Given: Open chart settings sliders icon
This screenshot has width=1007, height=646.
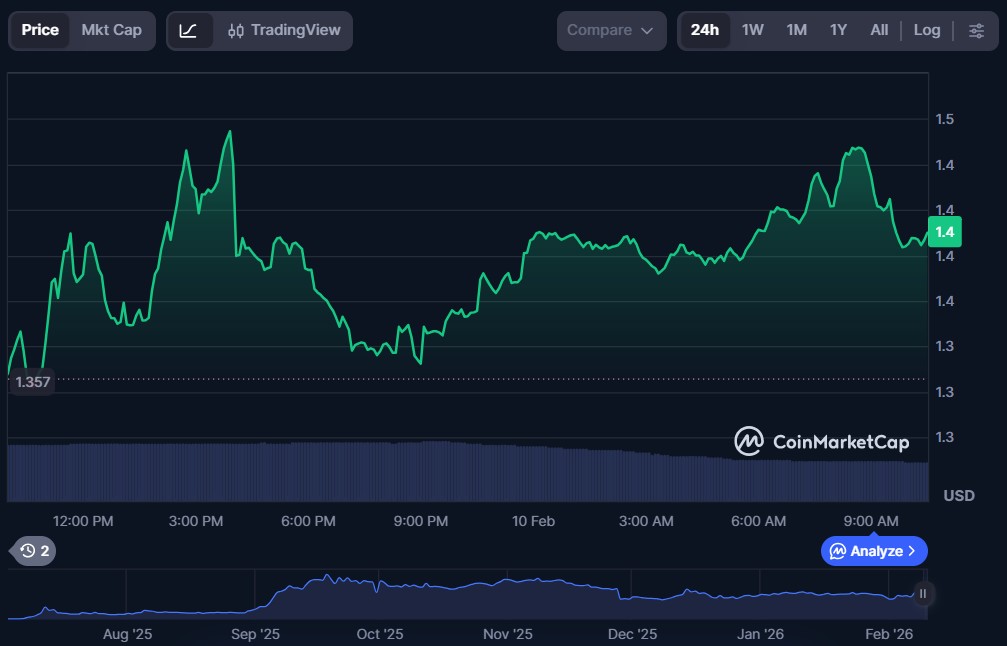Looking at the screenshot, I should [x=976, y=31].
